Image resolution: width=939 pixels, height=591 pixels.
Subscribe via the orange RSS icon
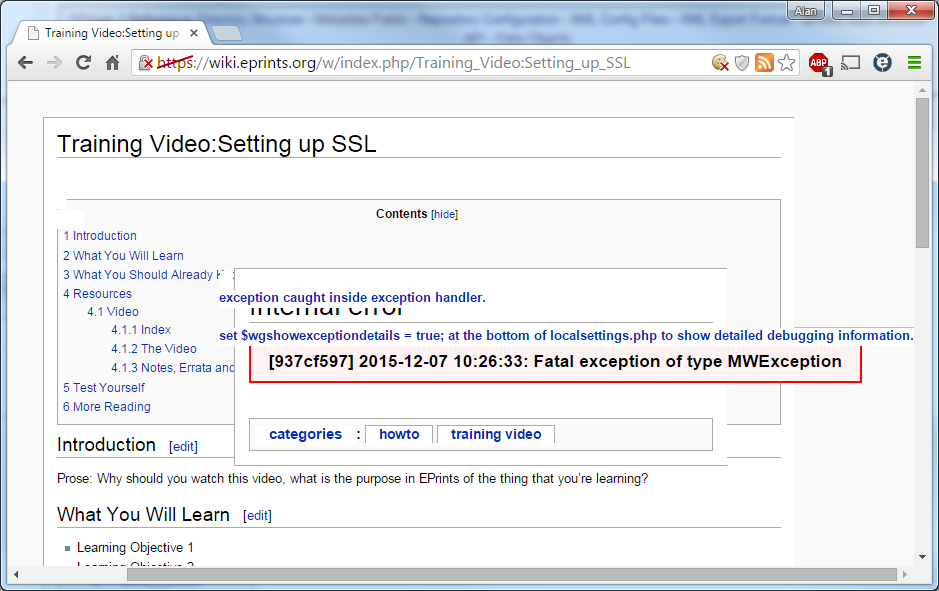(x=764, y=62)
